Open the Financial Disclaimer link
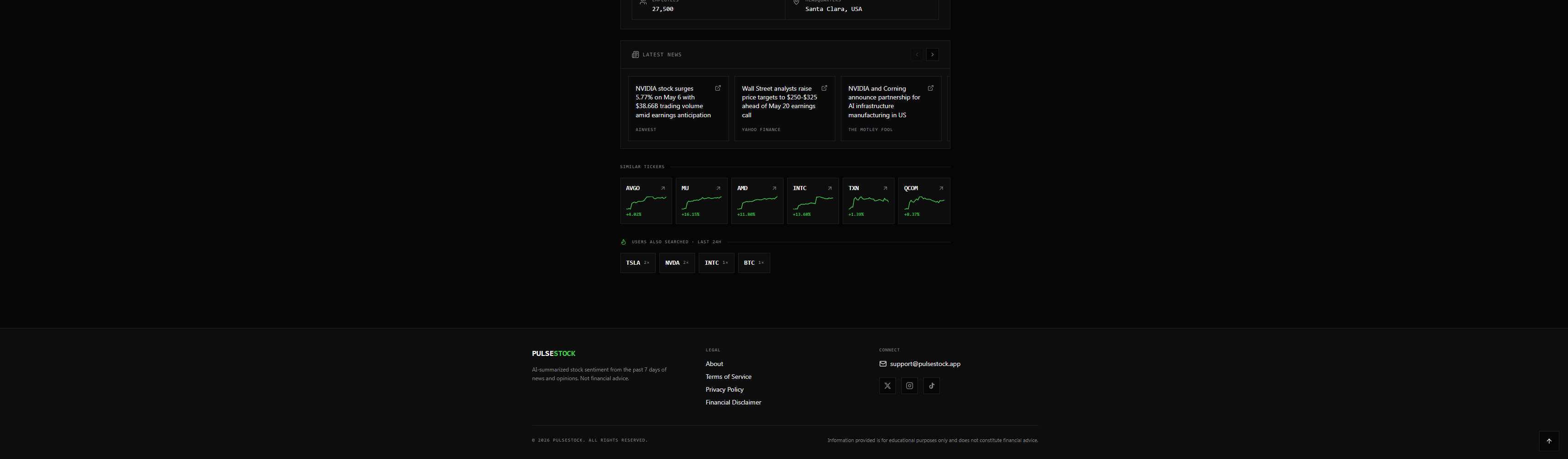 point(733,403)
